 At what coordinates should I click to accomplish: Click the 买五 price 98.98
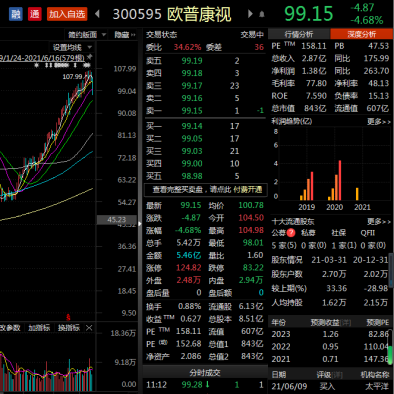click(192, 176)
